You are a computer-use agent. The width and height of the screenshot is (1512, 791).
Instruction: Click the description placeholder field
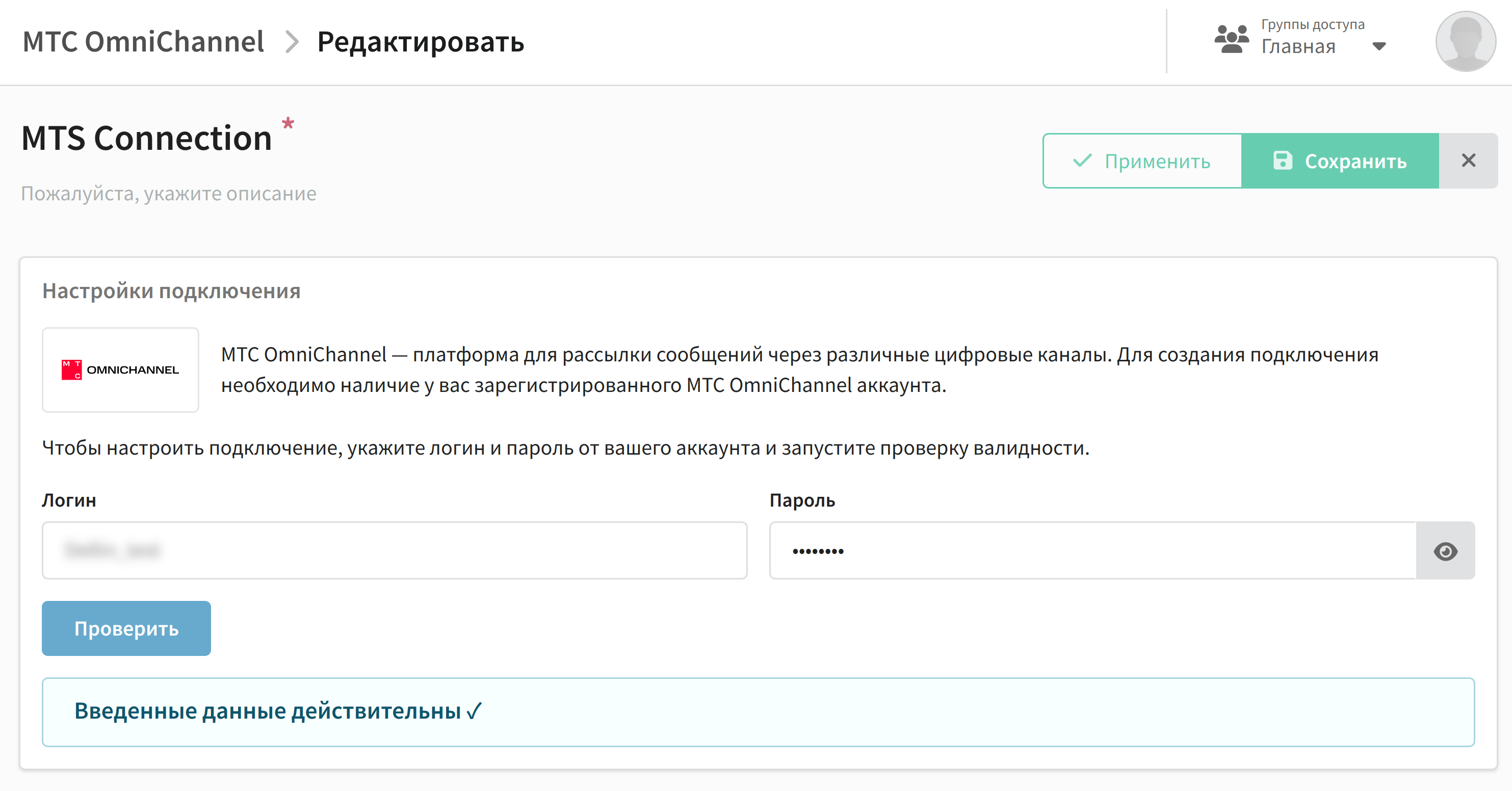[x=168, y=194]
